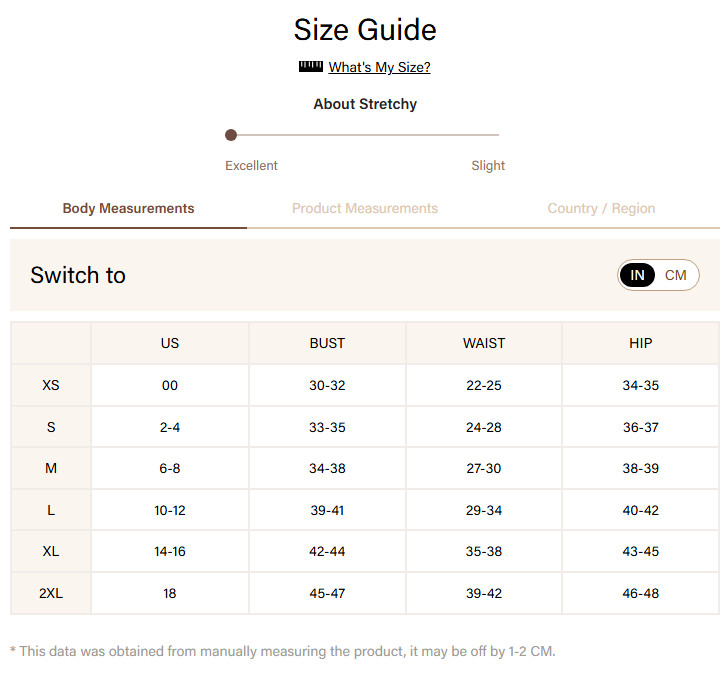Click waist value 29-34
Image resolution: width=728 pixels, height=673 pixels.
(484, 510)
